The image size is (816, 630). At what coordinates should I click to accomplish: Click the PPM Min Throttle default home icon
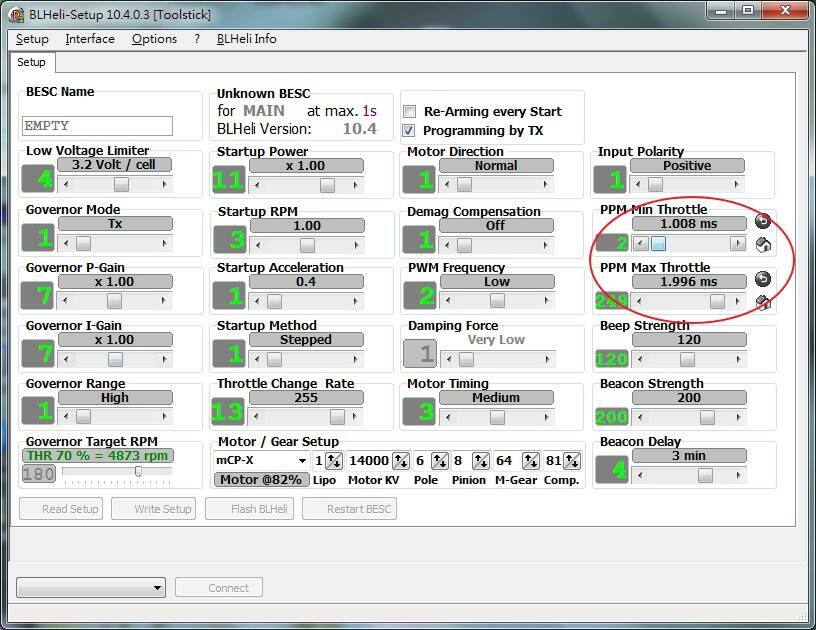(763, 244)
